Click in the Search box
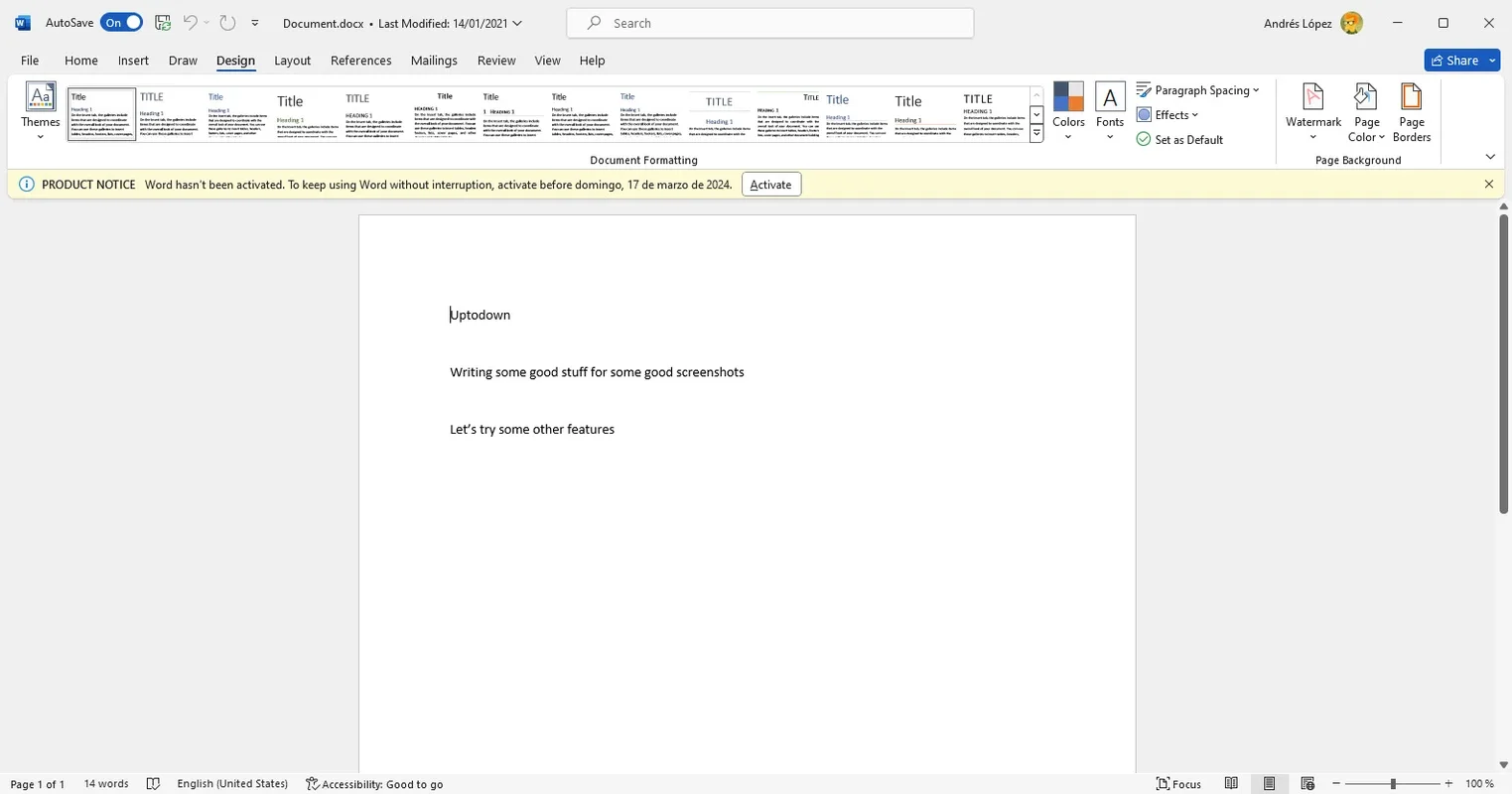The height and width of the screenshot is (794, 1512). (770, 23)
